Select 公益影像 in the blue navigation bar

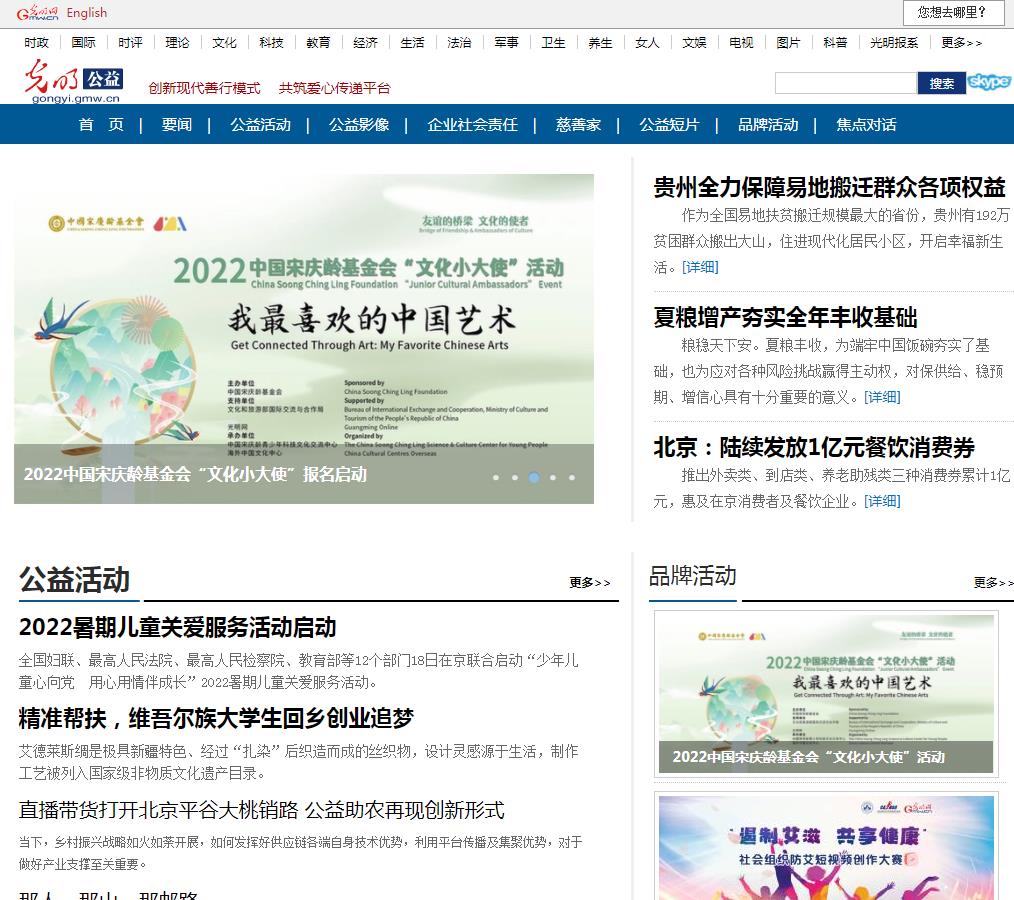coord(359,124)
